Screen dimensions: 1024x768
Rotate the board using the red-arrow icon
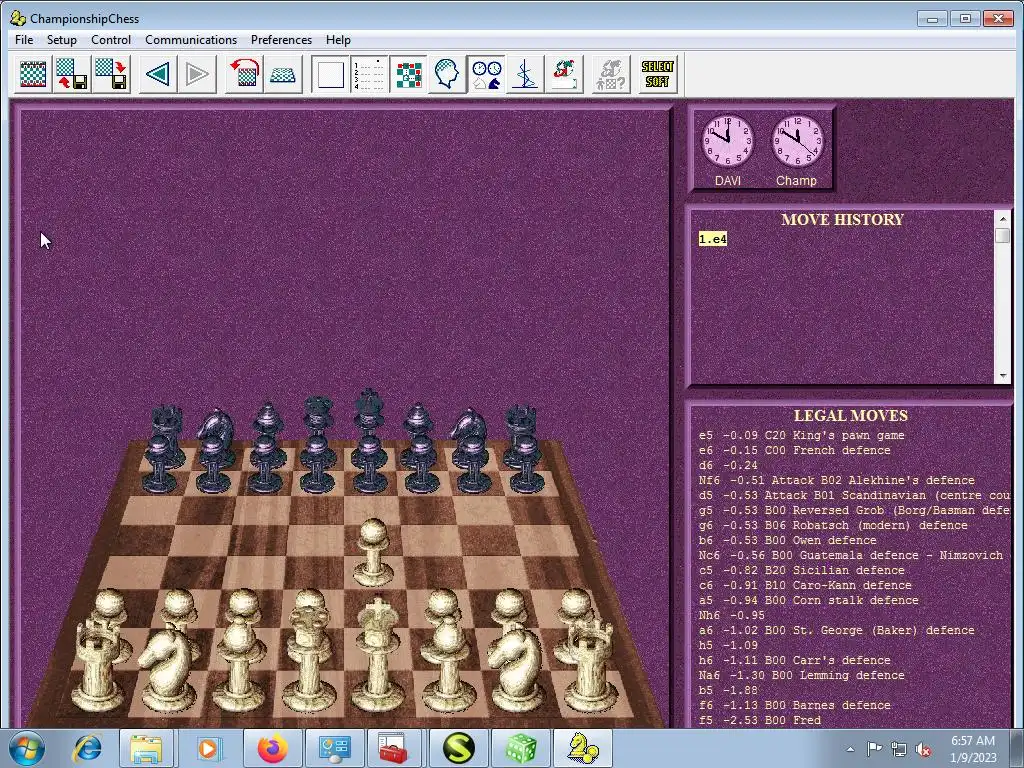[244, 74]
